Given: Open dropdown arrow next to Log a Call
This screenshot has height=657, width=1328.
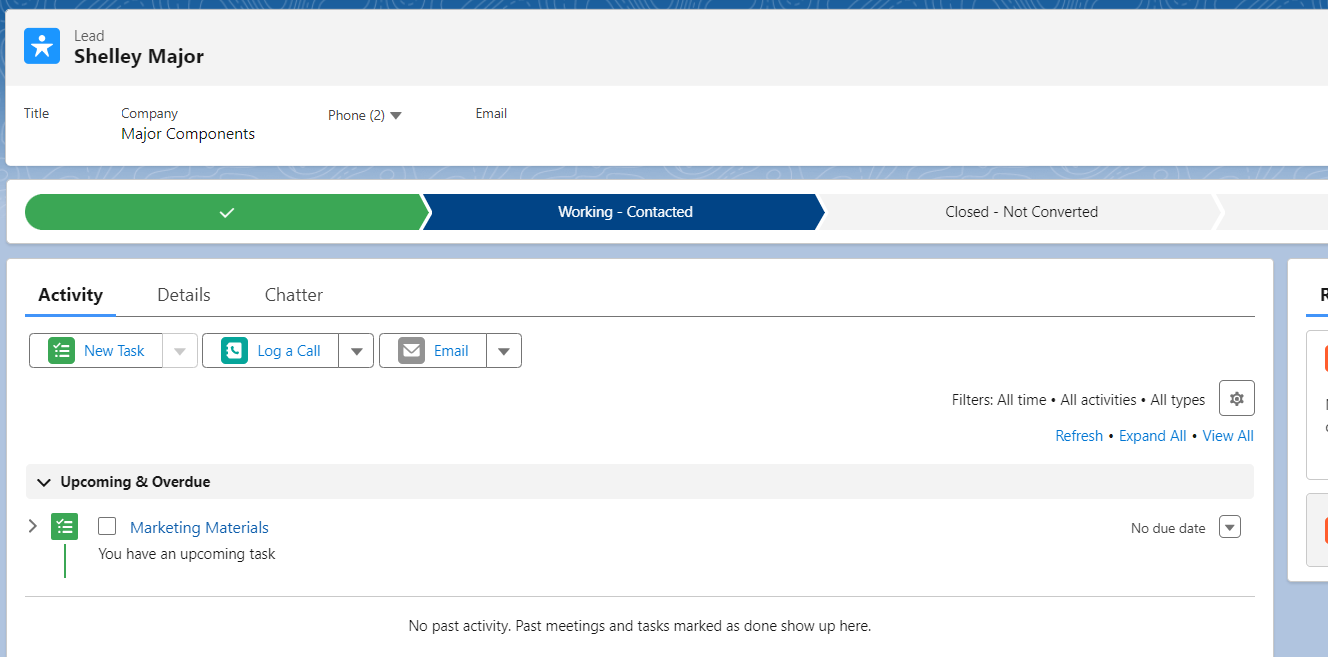Looking at the screenshot, I should (x=356, y=351).
